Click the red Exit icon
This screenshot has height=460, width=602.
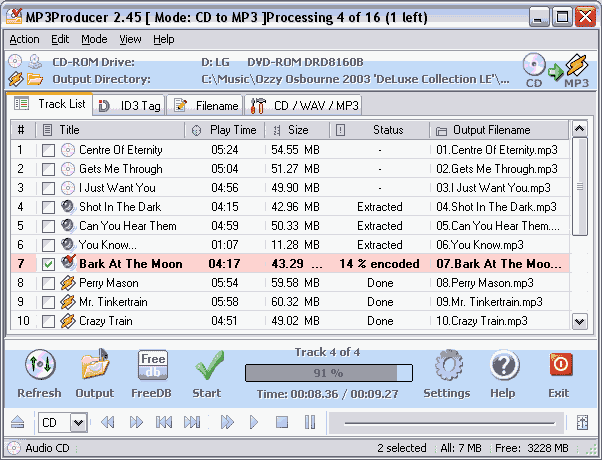pos(561,365)
